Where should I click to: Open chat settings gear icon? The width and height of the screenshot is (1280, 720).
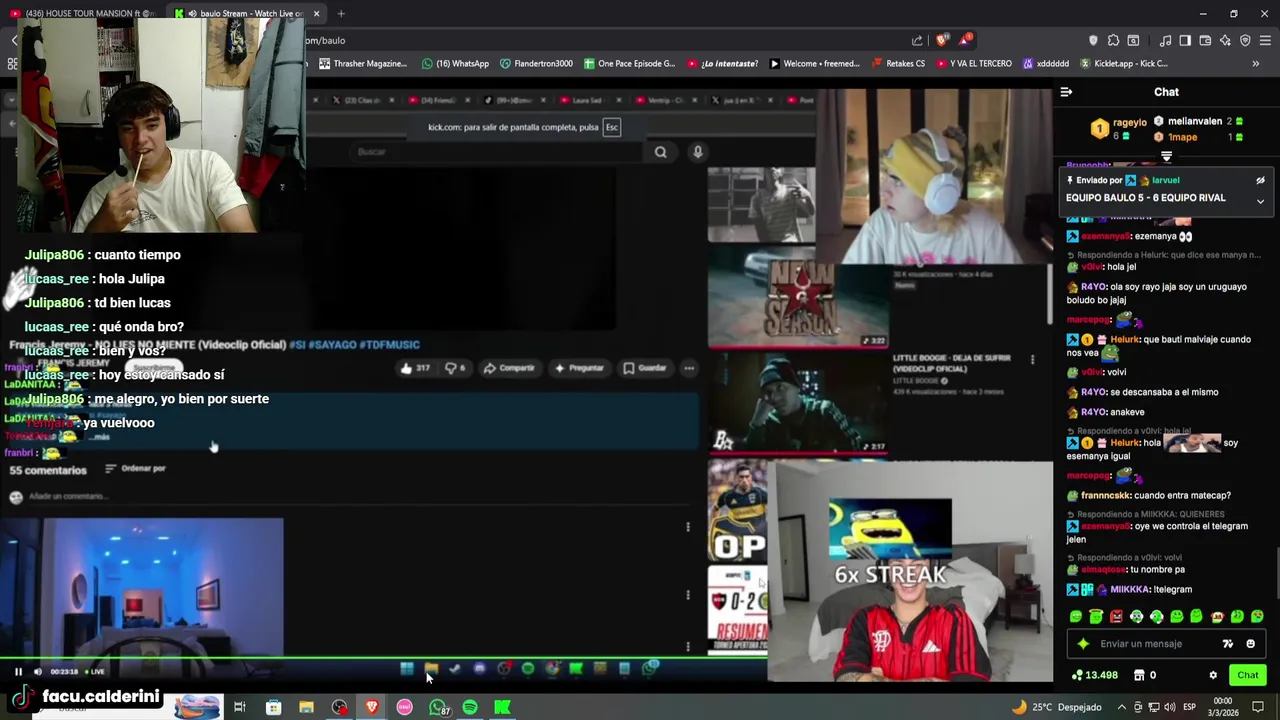1213,675
